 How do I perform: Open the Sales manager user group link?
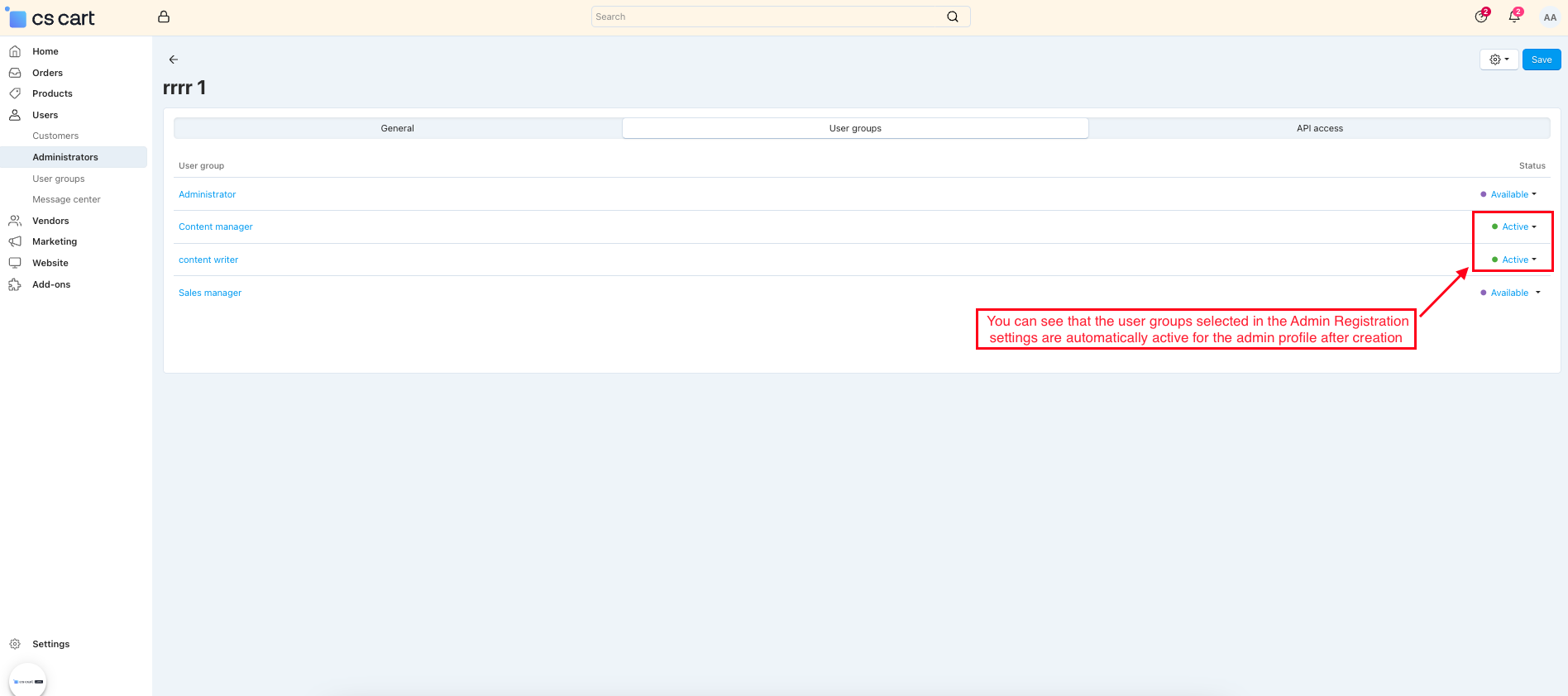210,293
